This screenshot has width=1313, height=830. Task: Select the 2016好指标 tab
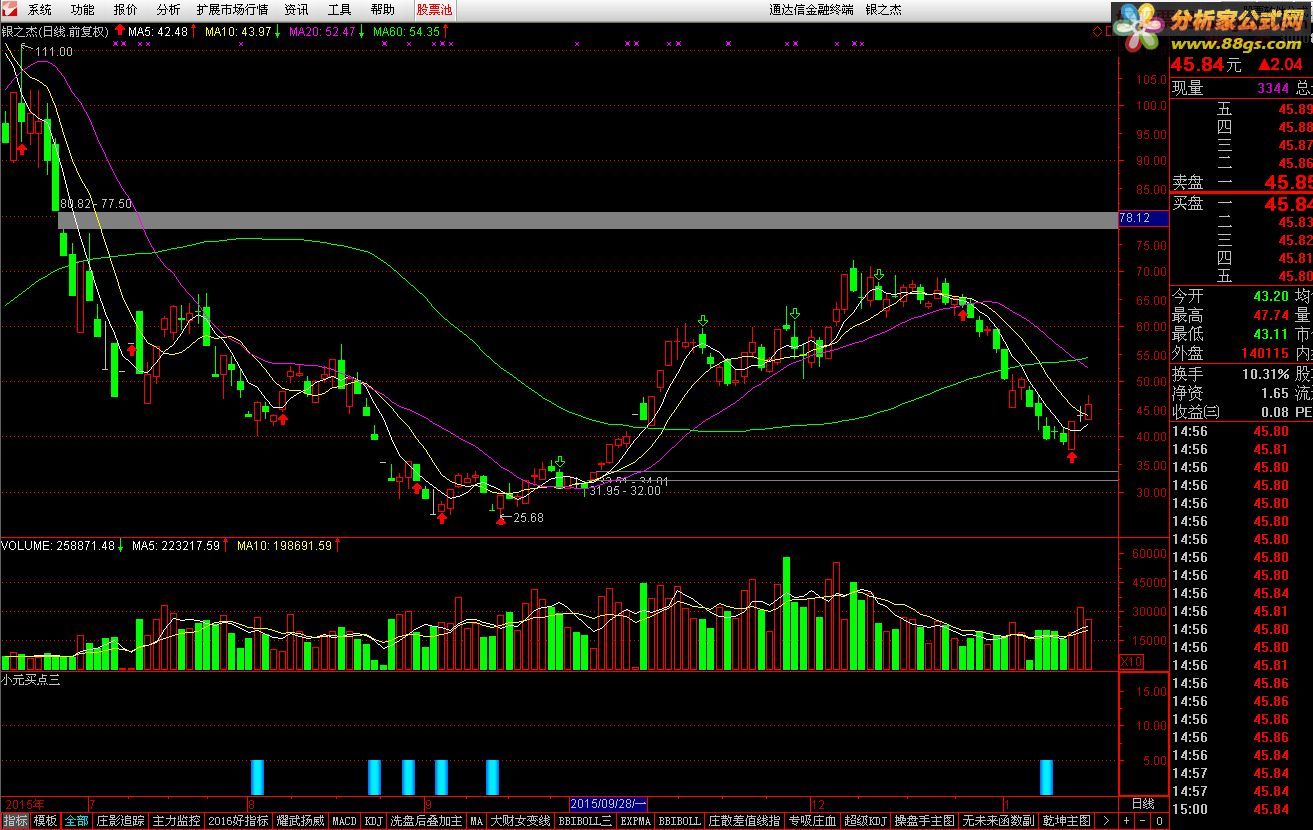point(238,821)
